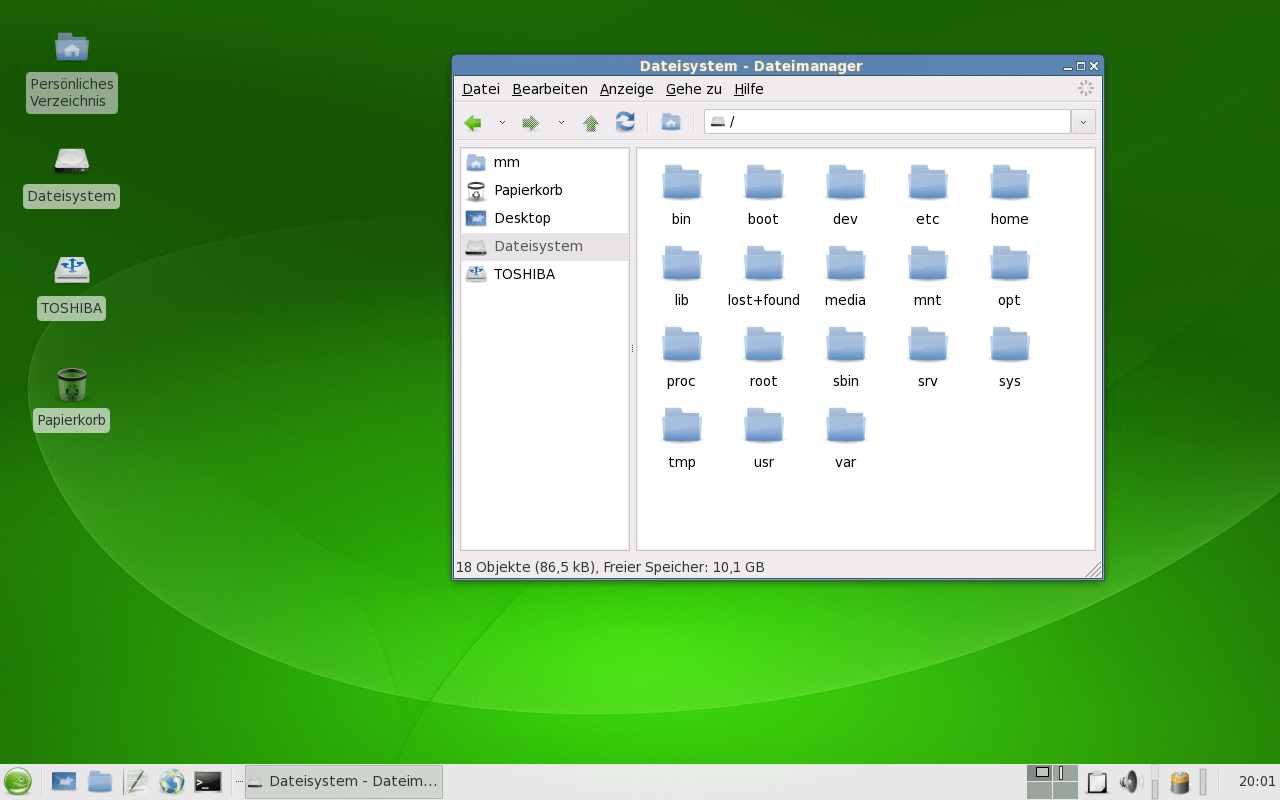Select the lib folder
The width and height of the screenshot is (1280, 800).
tap(682, 276)
